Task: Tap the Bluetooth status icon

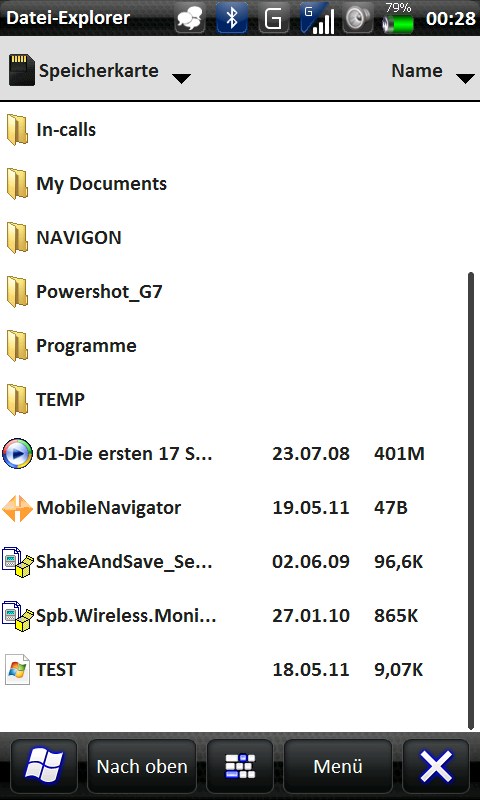Action: click(x=232, y=18)
